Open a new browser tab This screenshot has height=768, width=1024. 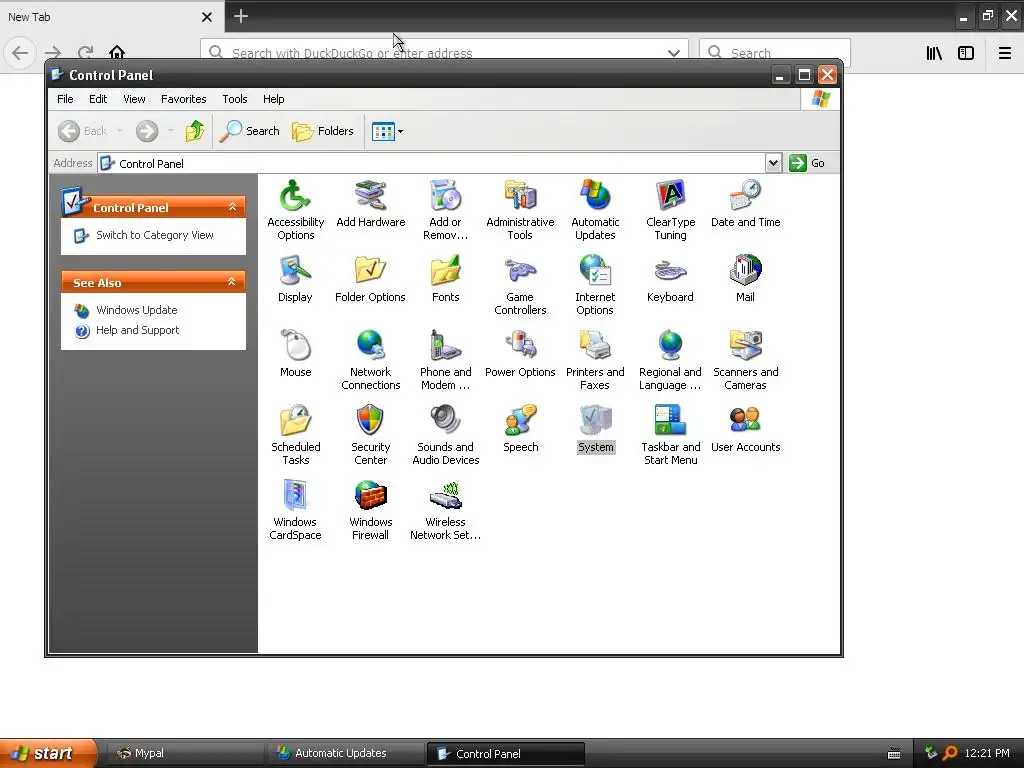point(240,16)
